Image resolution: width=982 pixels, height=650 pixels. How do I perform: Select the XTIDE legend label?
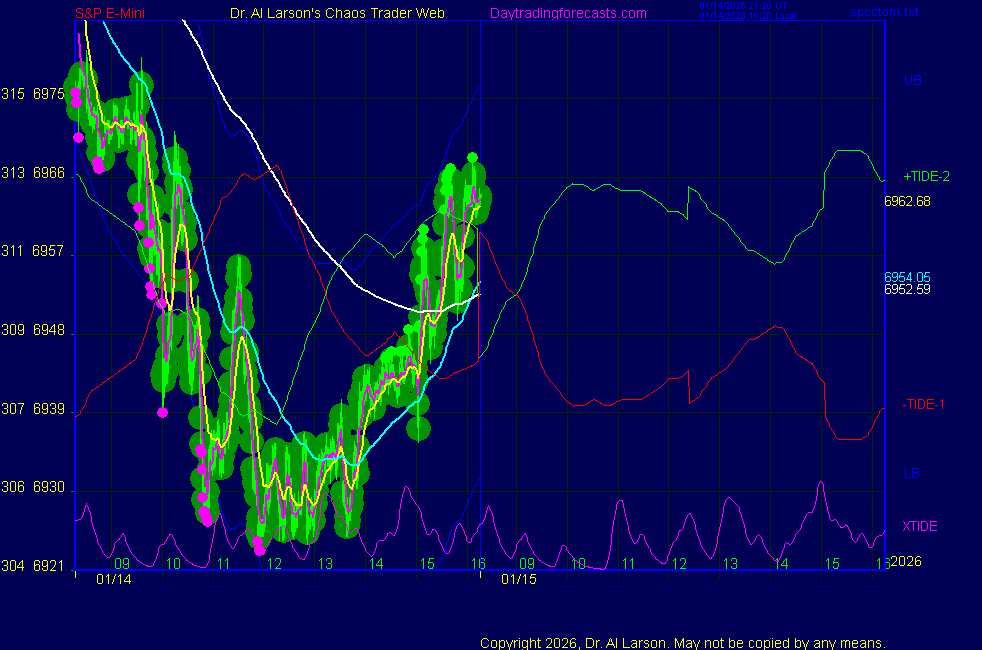[920, 526]
